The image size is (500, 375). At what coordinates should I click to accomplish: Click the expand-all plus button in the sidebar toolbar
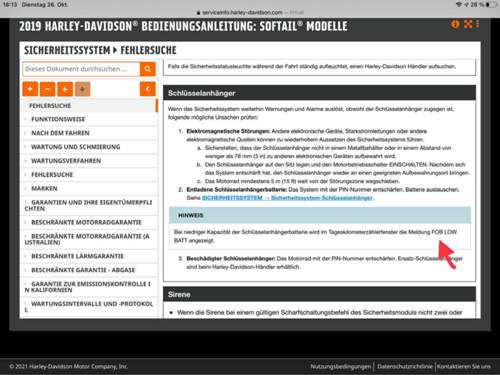tap(30, 89)
